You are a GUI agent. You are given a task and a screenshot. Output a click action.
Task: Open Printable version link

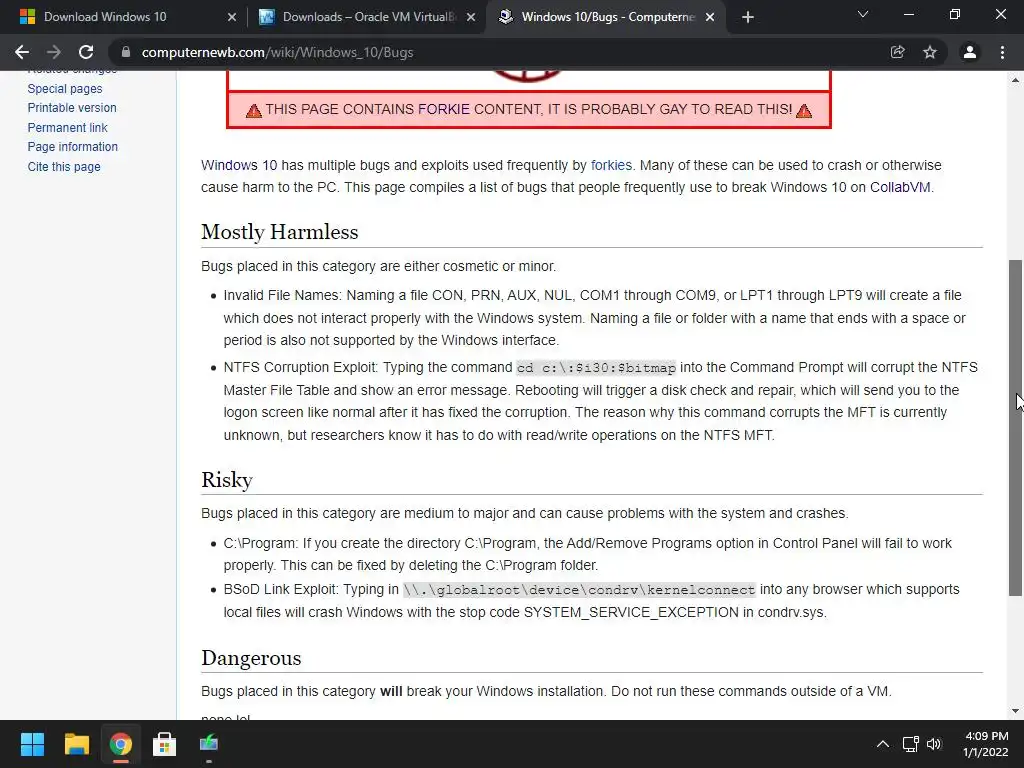pos(72,108)
